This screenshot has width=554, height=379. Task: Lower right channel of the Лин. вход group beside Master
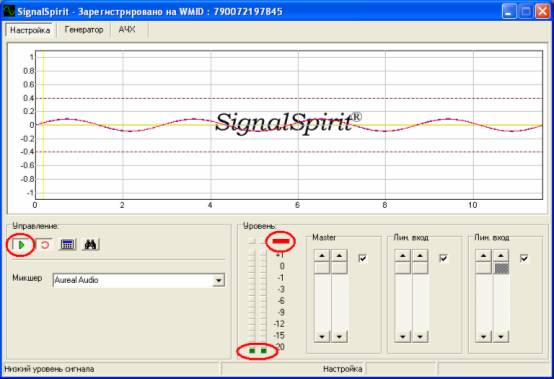point(420,337)
